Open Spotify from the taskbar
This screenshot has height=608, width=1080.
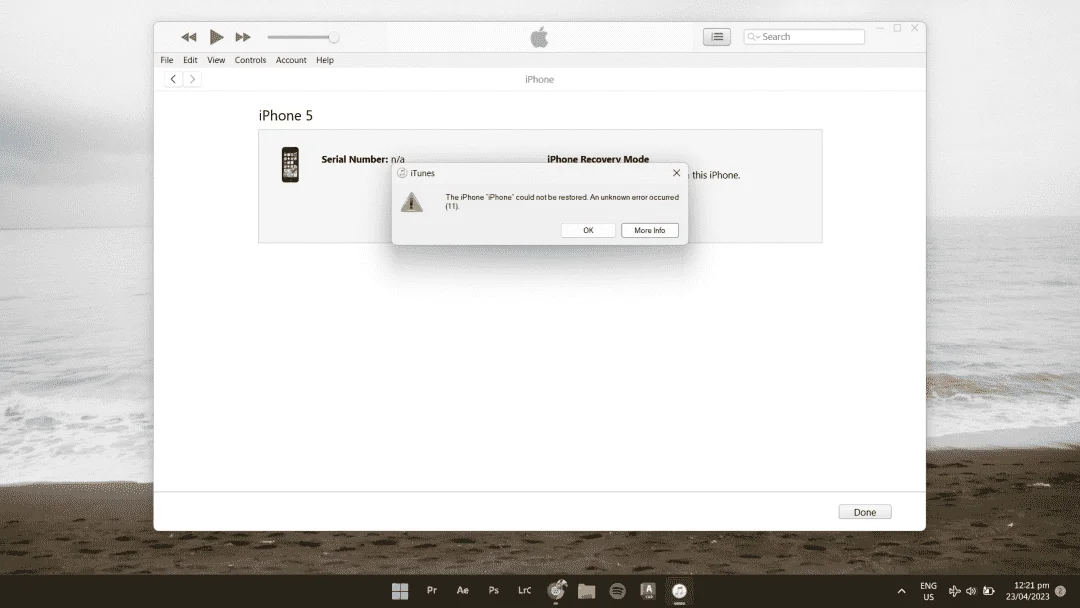coord(618,591)
